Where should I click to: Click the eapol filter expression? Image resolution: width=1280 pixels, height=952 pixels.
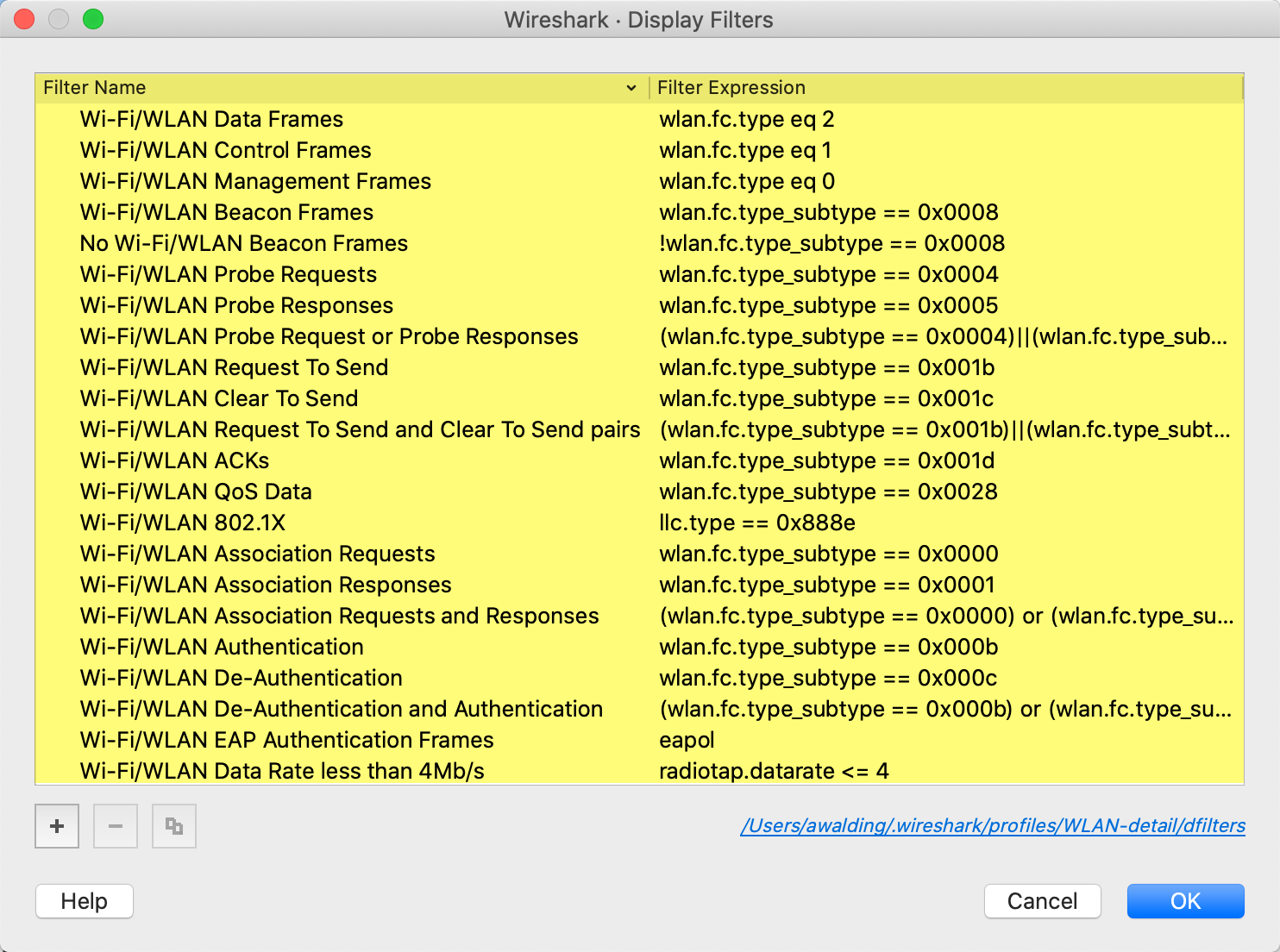[687, 740]
